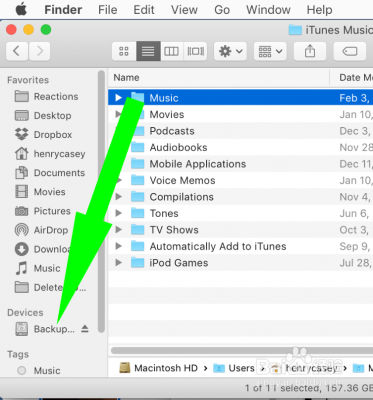The image size is (373, 400).
Task: Select the Tones folder row
Action: pyautogui.click(x=241, y=213)
